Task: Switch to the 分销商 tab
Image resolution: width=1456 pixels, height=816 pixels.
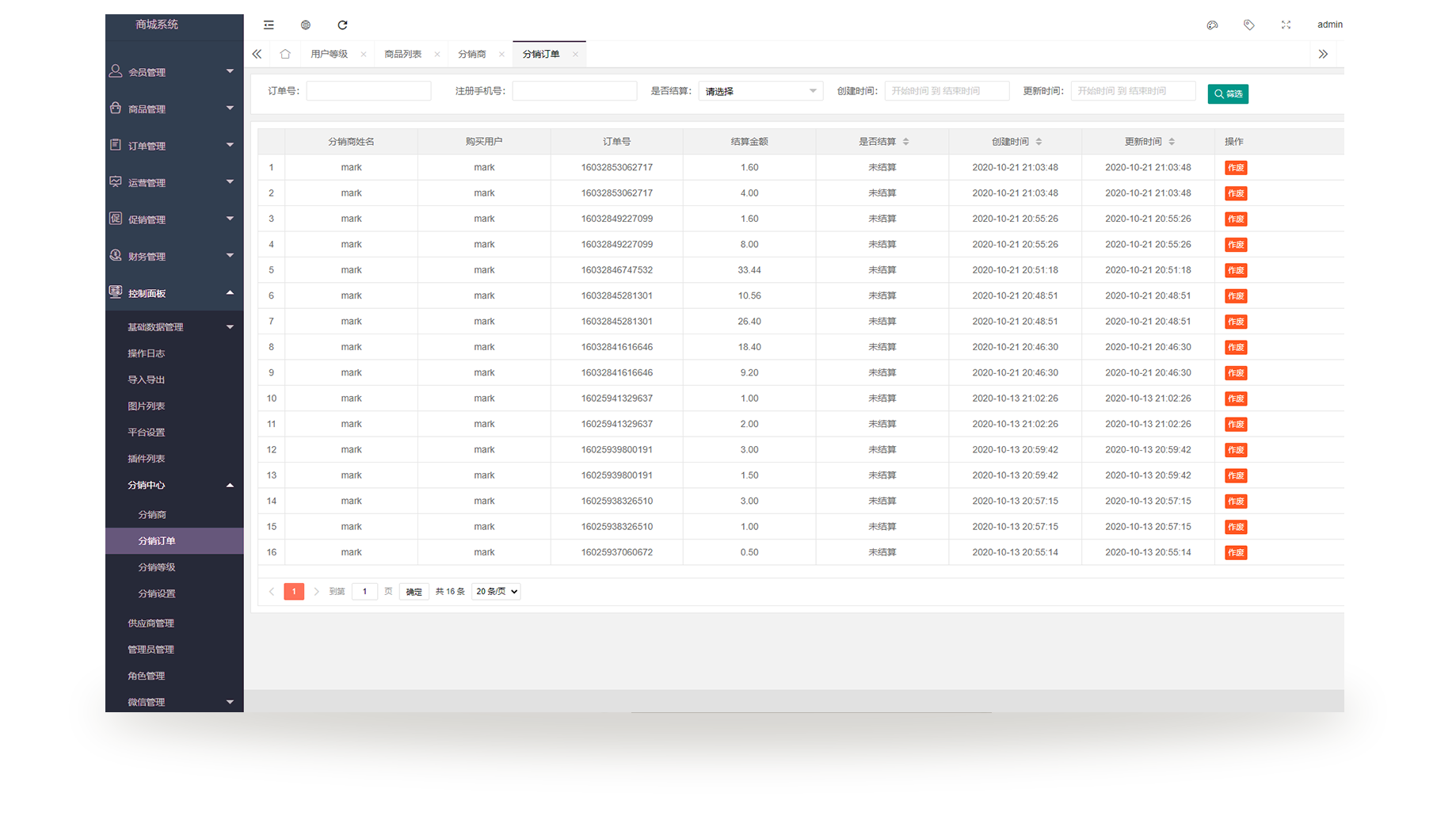Action: [x=472, y=54]
